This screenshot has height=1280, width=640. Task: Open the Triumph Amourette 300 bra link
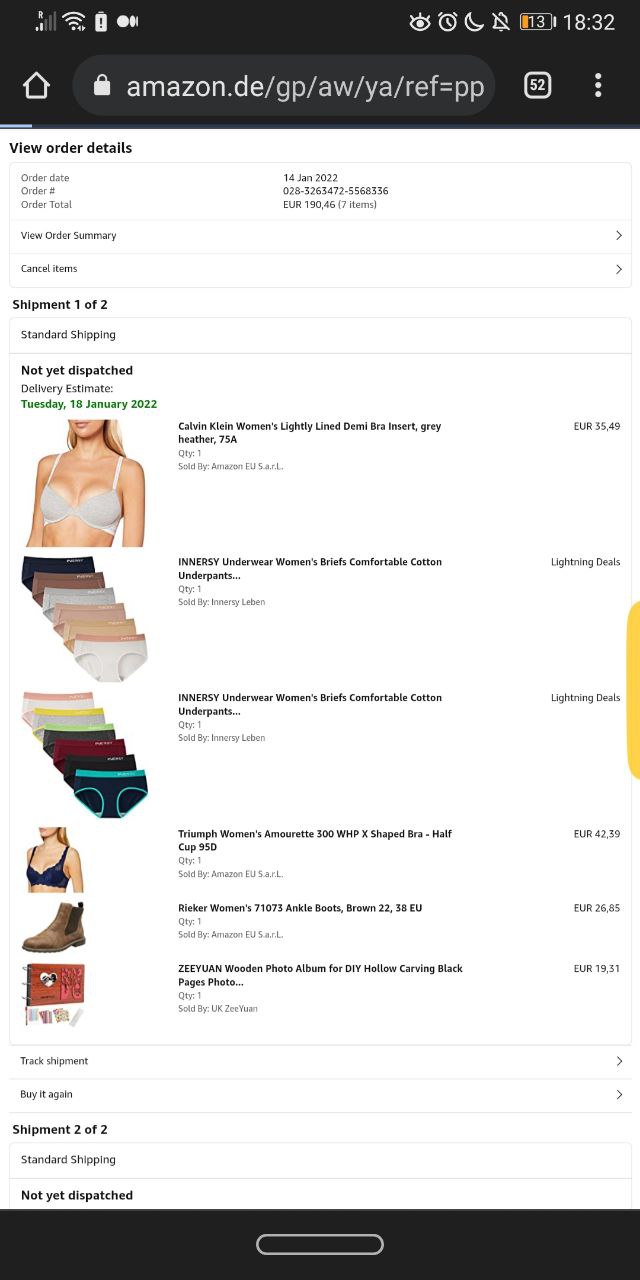(x=315, y=840)
